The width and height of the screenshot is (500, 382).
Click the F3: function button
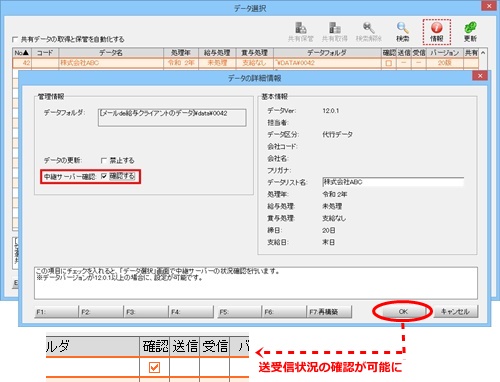point(146,312)
